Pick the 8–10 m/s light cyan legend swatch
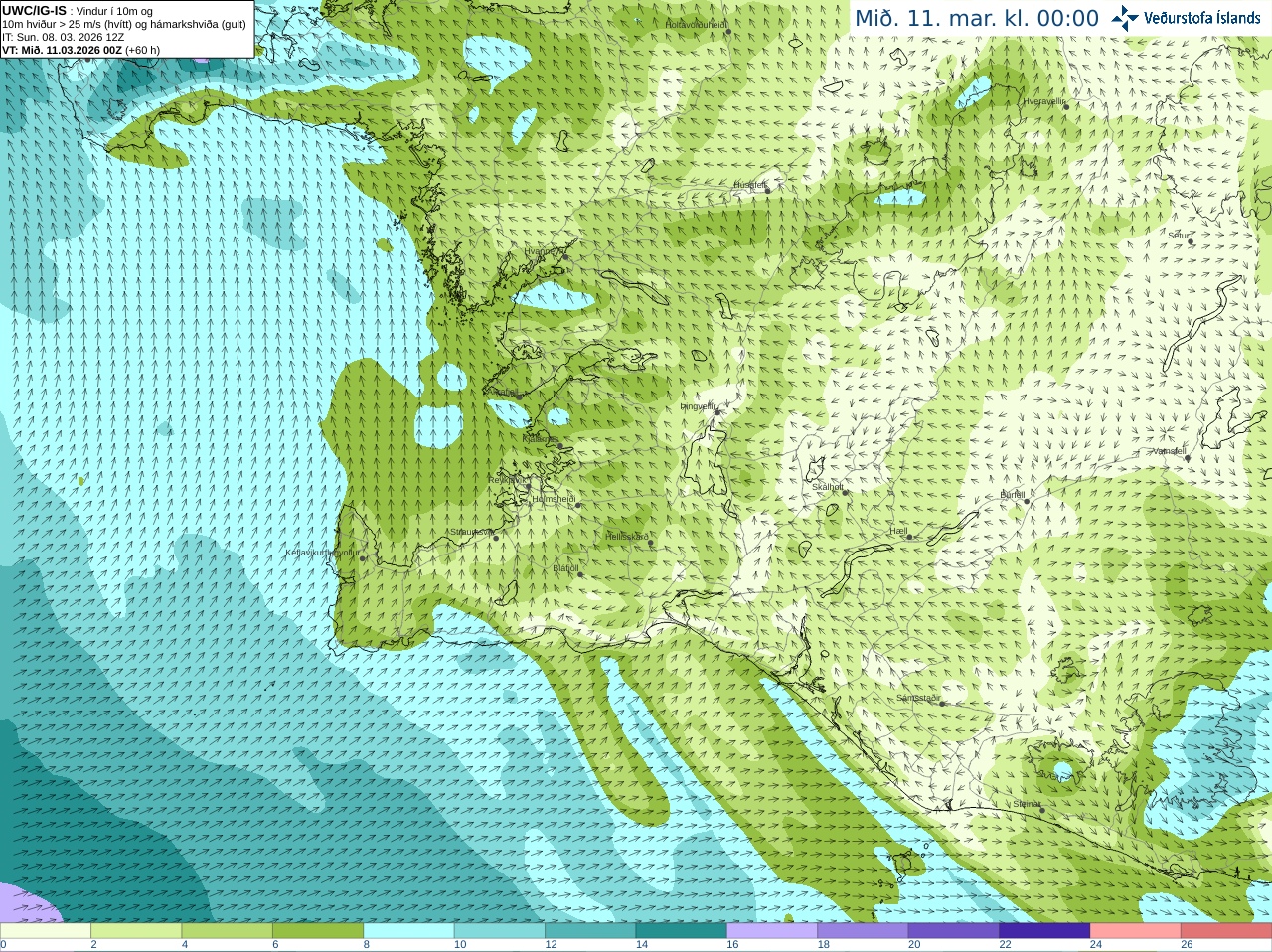 point(408,931)
